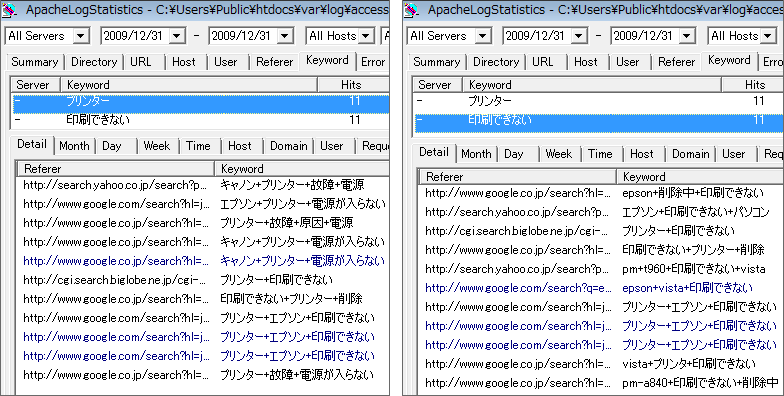Screen dimensions: 784x396
Task: Switch to Error tab in left window
Action: point(373,62)
